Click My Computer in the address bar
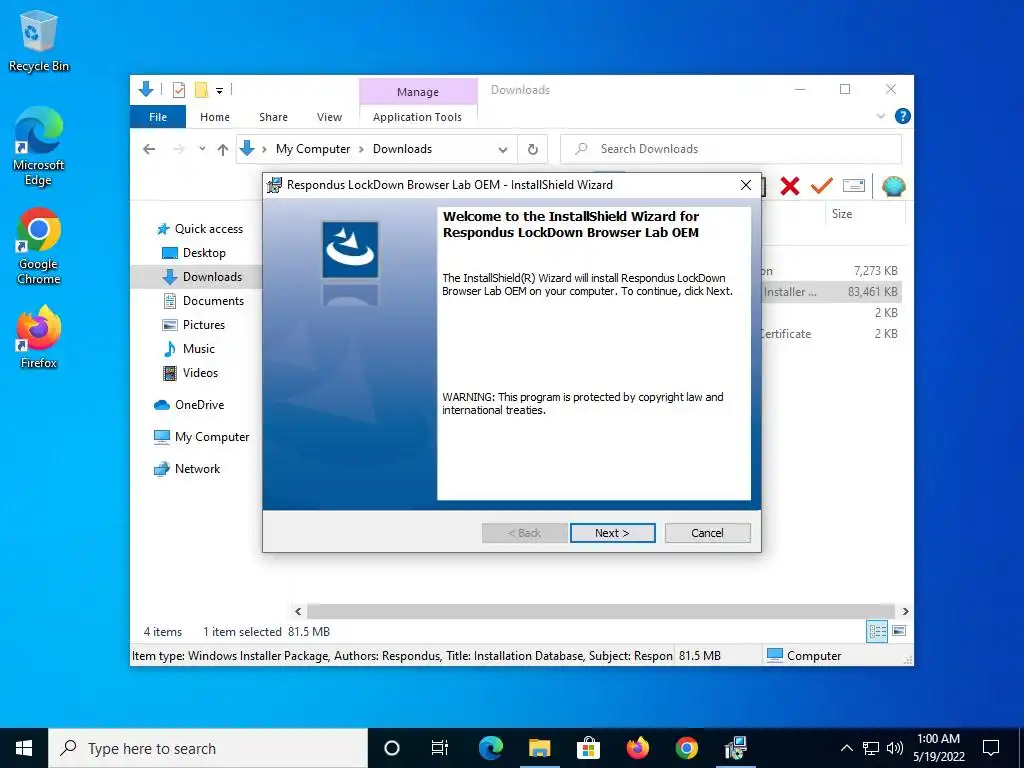 (313, 149)
